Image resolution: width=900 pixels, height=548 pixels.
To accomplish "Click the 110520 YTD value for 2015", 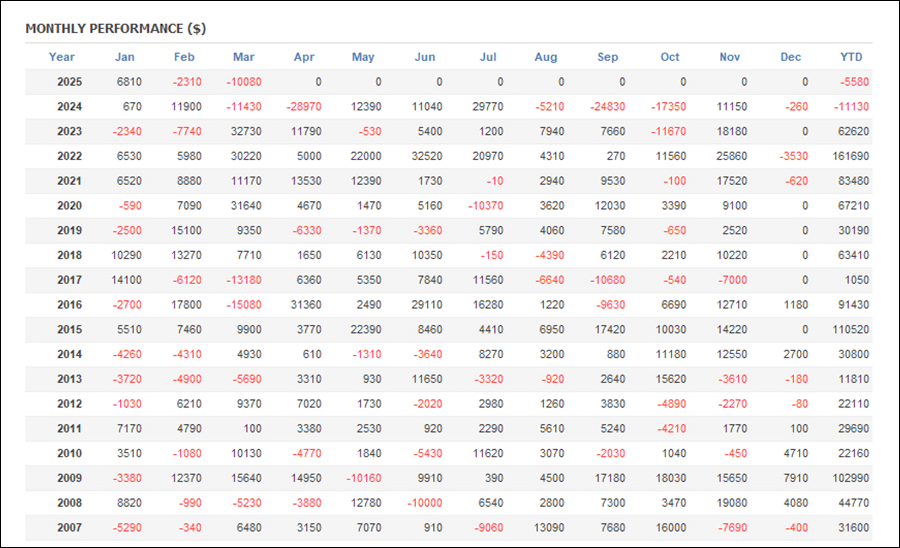I will [851, 329].
